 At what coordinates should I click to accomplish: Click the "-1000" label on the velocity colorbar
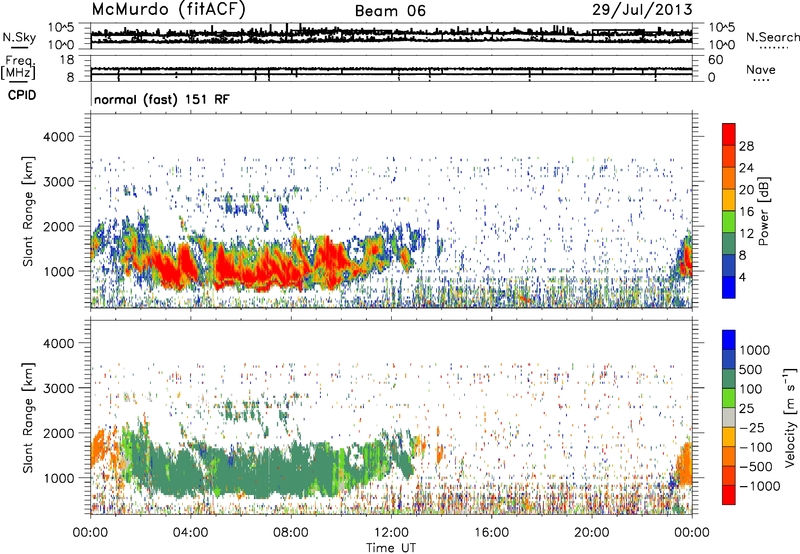(x=759, y=486)
